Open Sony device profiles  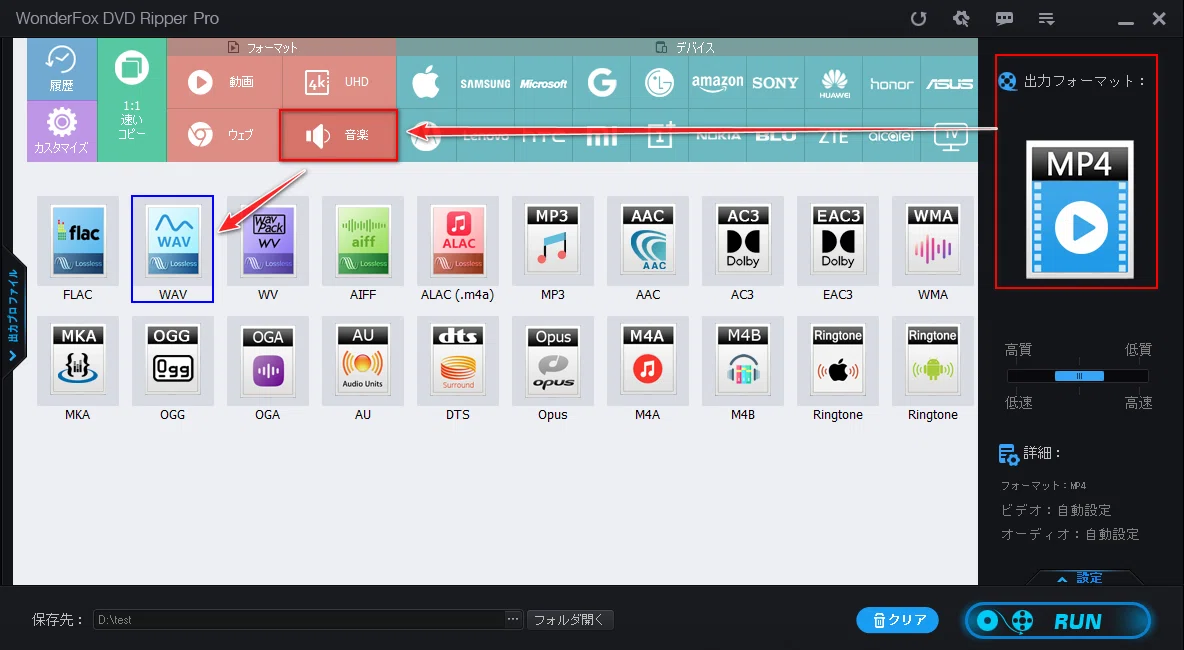tap(775, 82)
